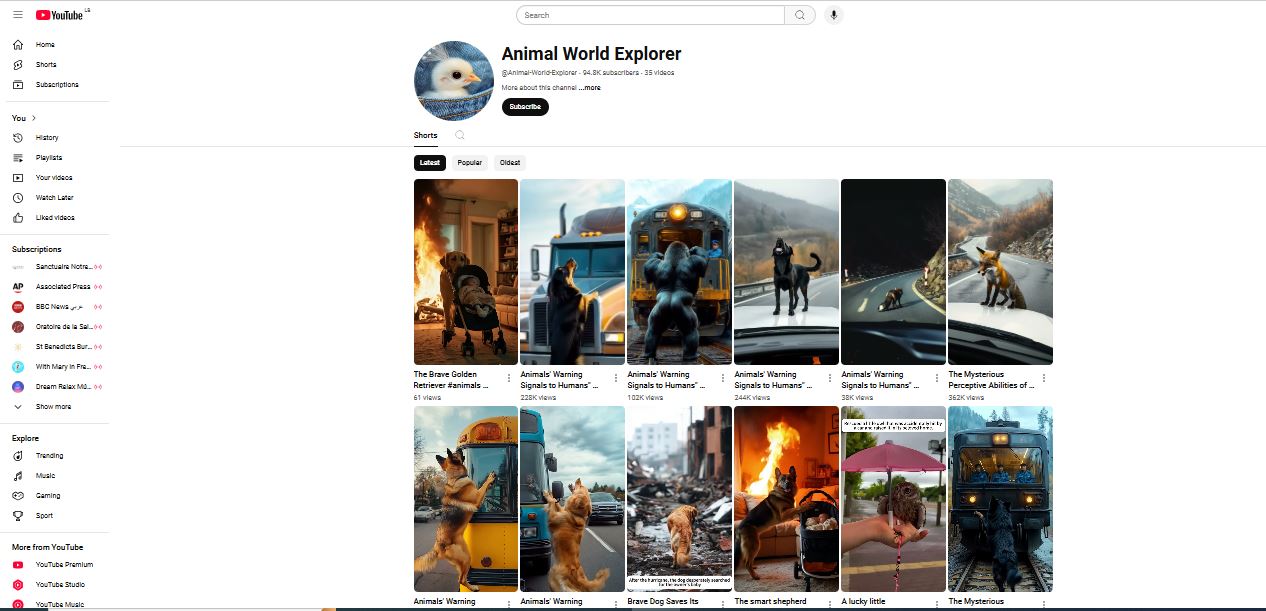
Task: Search within channel magnifier icon
Action: [460, 135]
